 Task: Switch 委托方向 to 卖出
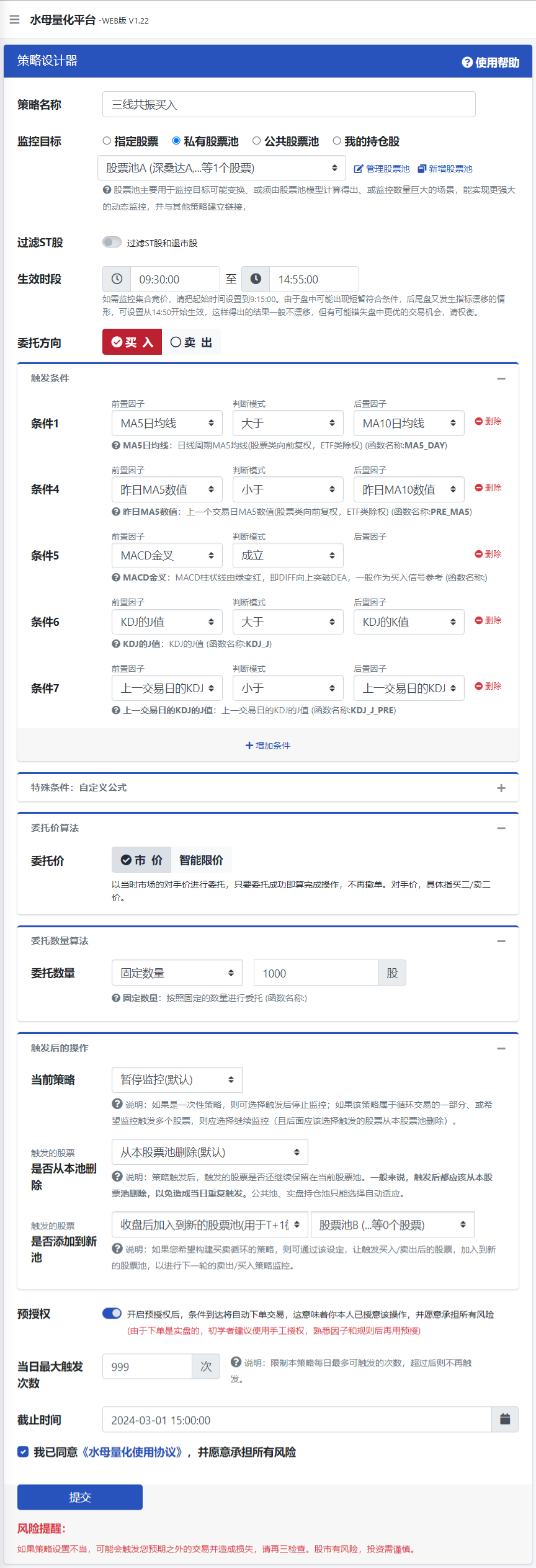tap(191, 342)
